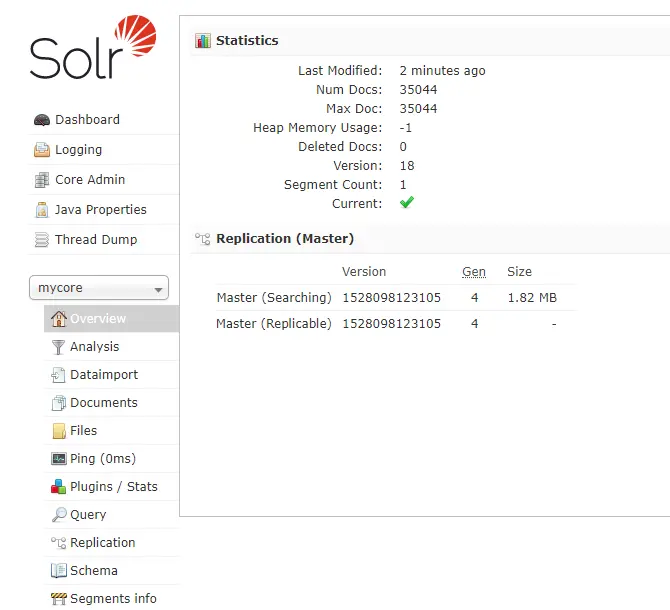670x610 pixels.
Task: Click the Segments info barrier icon
Action: pos(59,599)
